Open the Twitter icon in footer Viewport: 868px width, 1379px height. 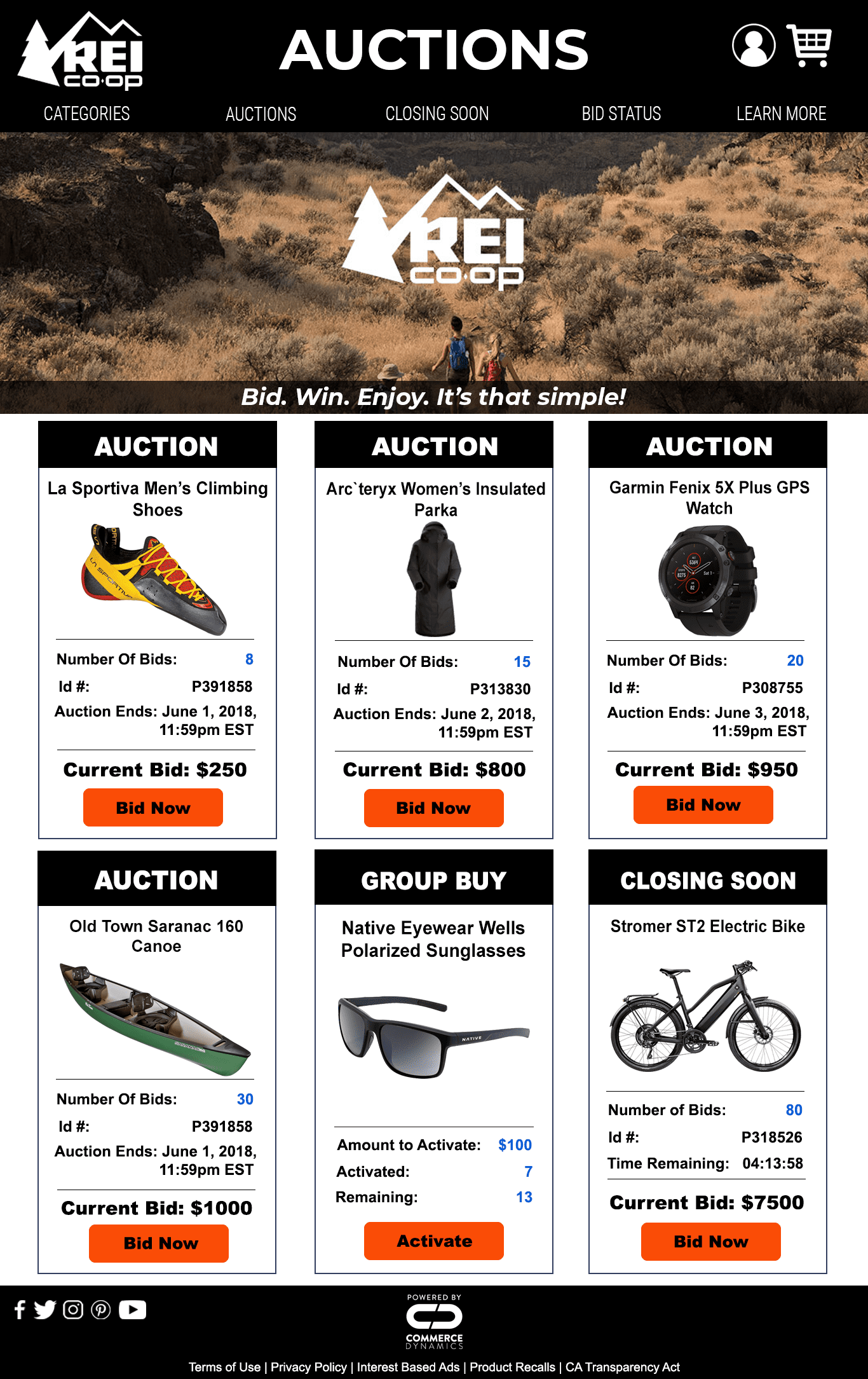click(44, 1310)
